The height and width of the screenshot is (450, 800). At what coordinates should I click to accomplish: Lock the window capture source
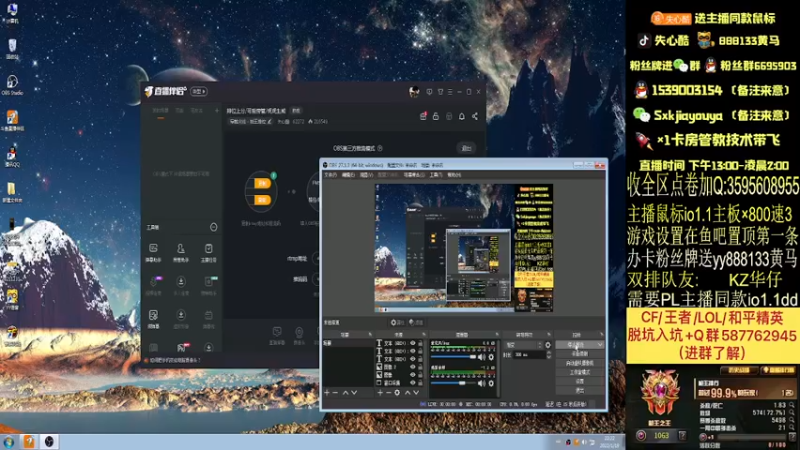[420, 383]
